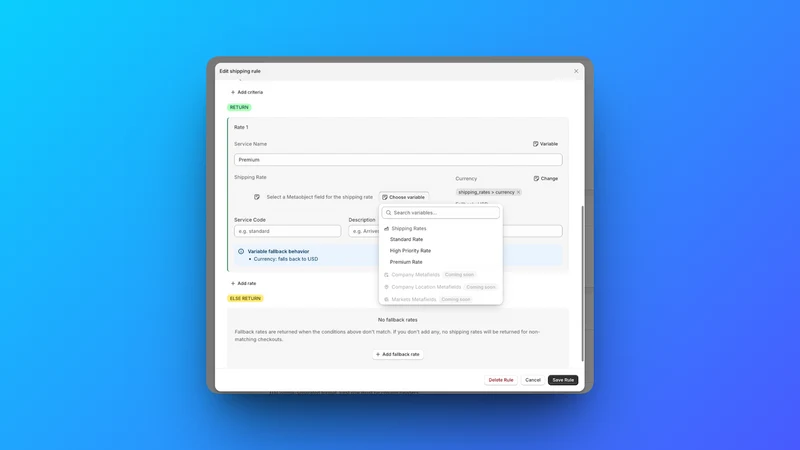
Task: Click Company Location Metafields entry
Action: (x=440, y=287)
